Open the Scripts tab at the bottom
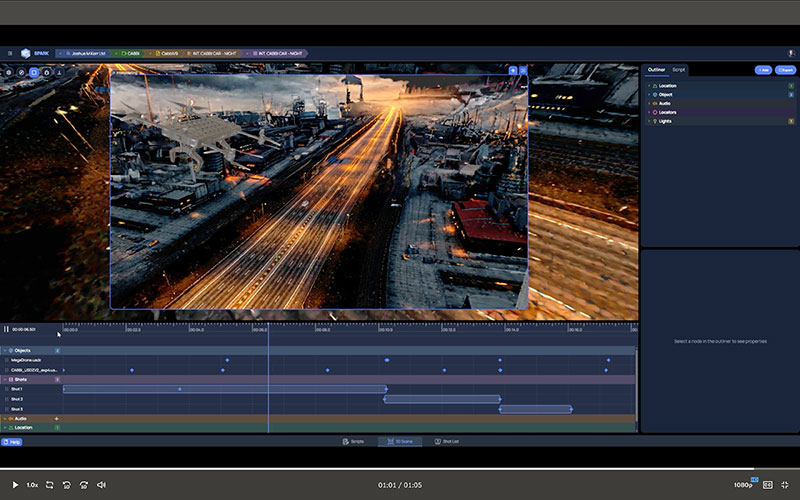This screenshot has height=500, width=800. click(x=353, y=441)
